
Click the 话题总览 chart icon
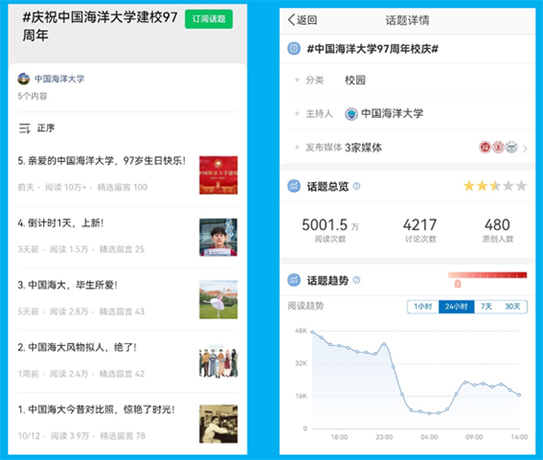[294, 186]
